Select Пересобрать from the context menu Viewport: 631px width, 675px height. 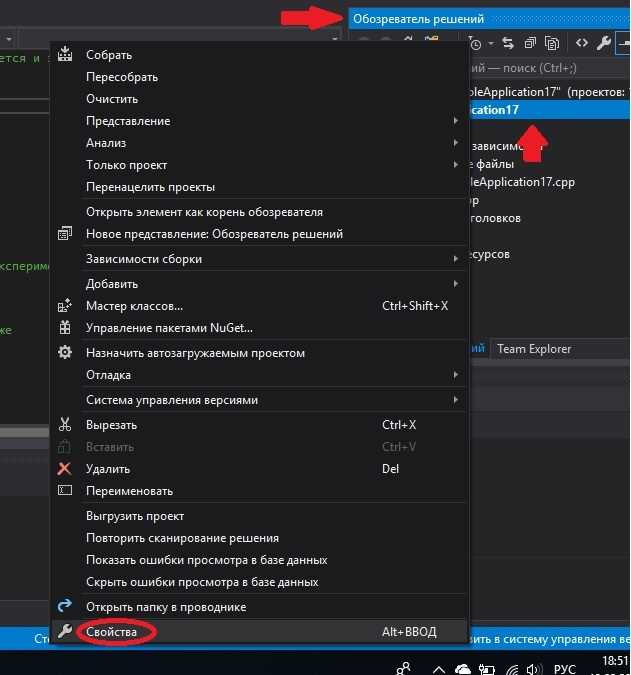coord(122,77)
